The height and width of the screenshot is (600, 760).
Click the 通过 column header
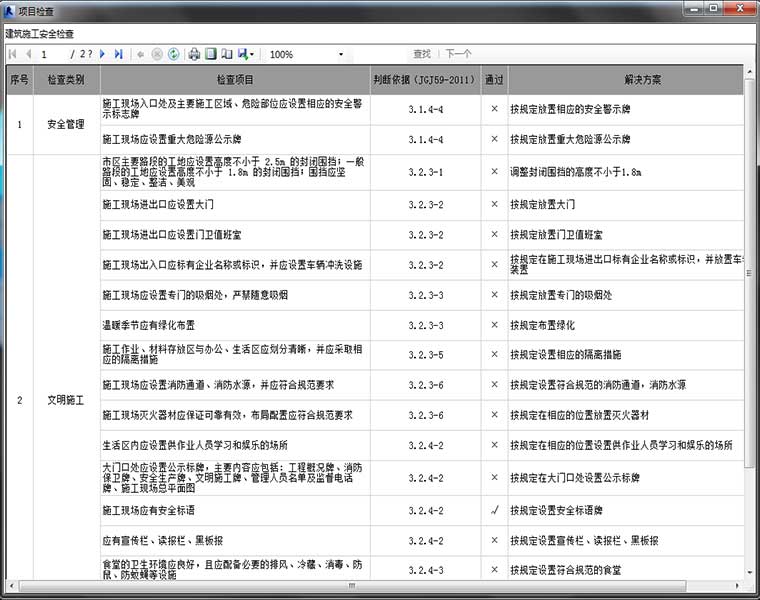[x=494, y=80]
